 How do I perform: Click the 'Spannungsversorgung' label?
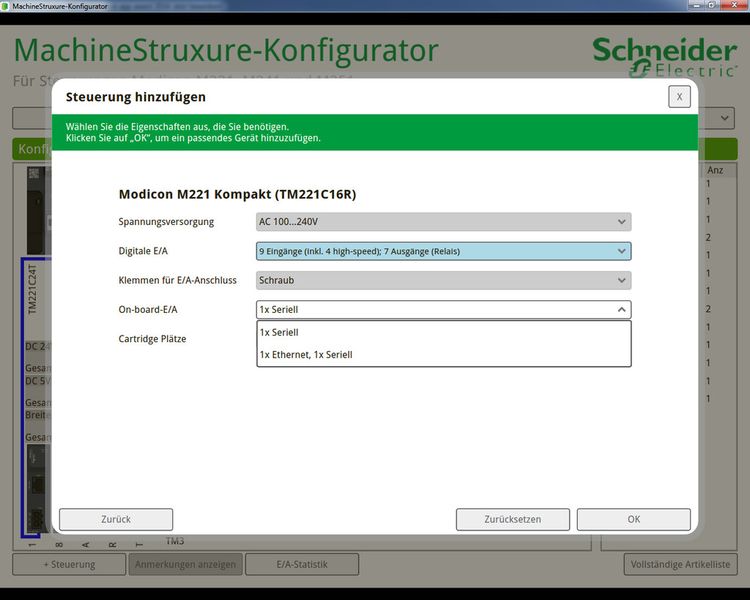click(166, 222)
